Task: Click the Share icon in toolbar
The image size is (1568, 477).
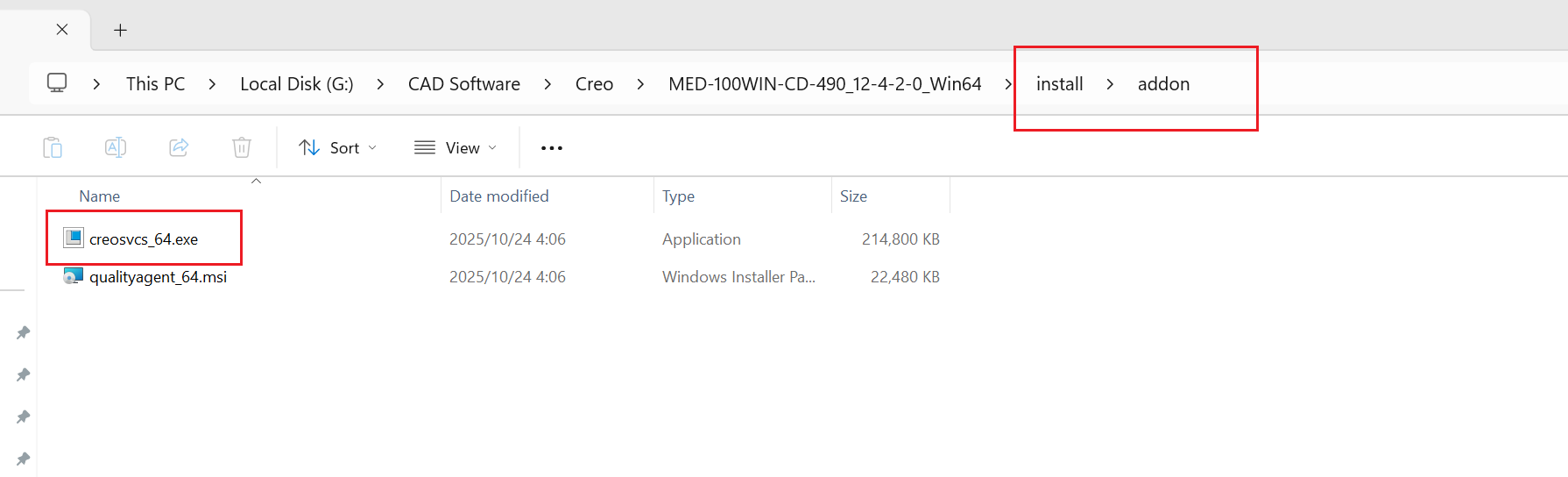Action: pyautogui.click(x=179, y=147)
